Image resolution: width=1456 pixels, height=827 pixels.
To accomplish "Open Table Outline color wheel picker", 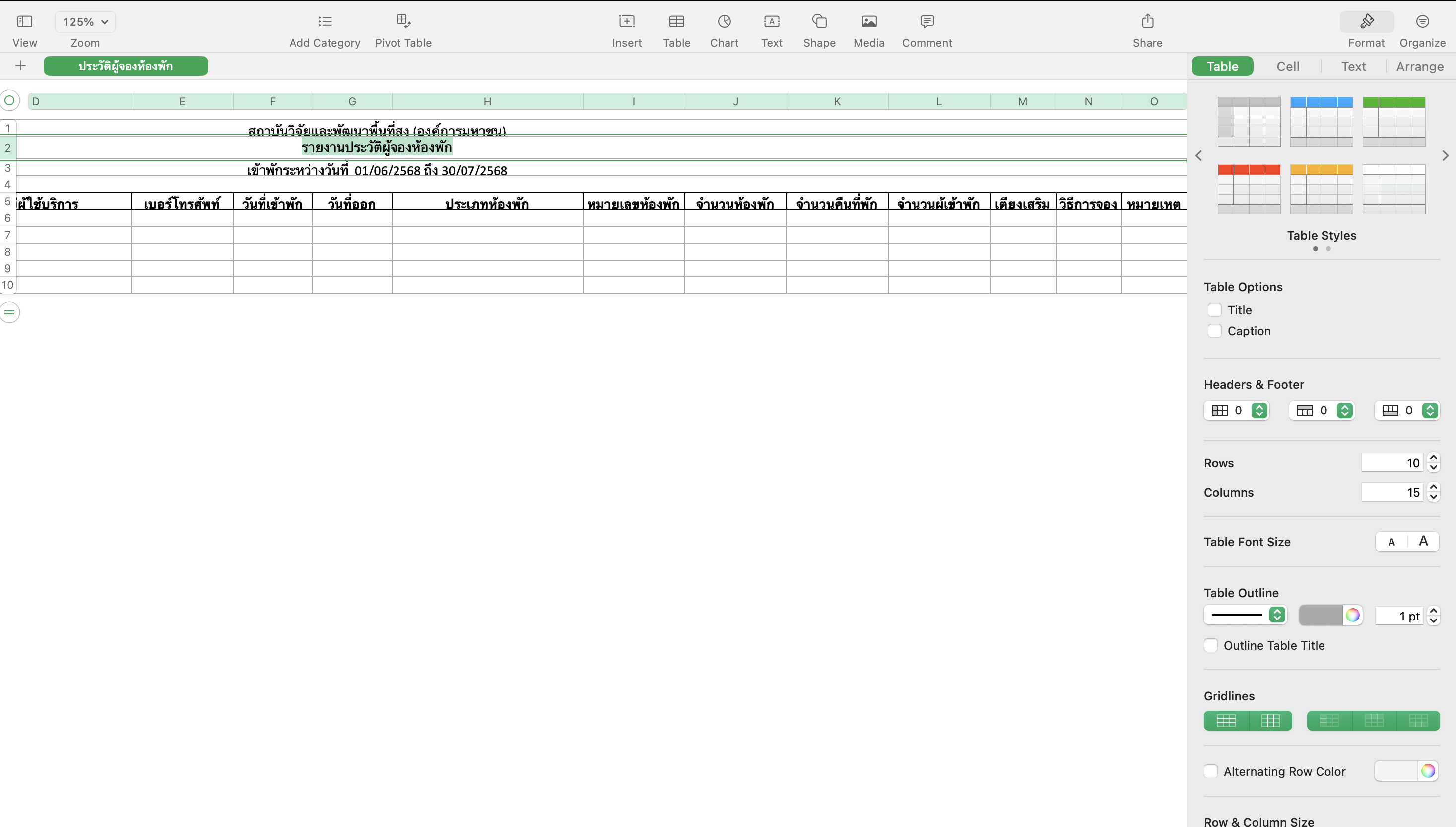I will click(1352, 615).
